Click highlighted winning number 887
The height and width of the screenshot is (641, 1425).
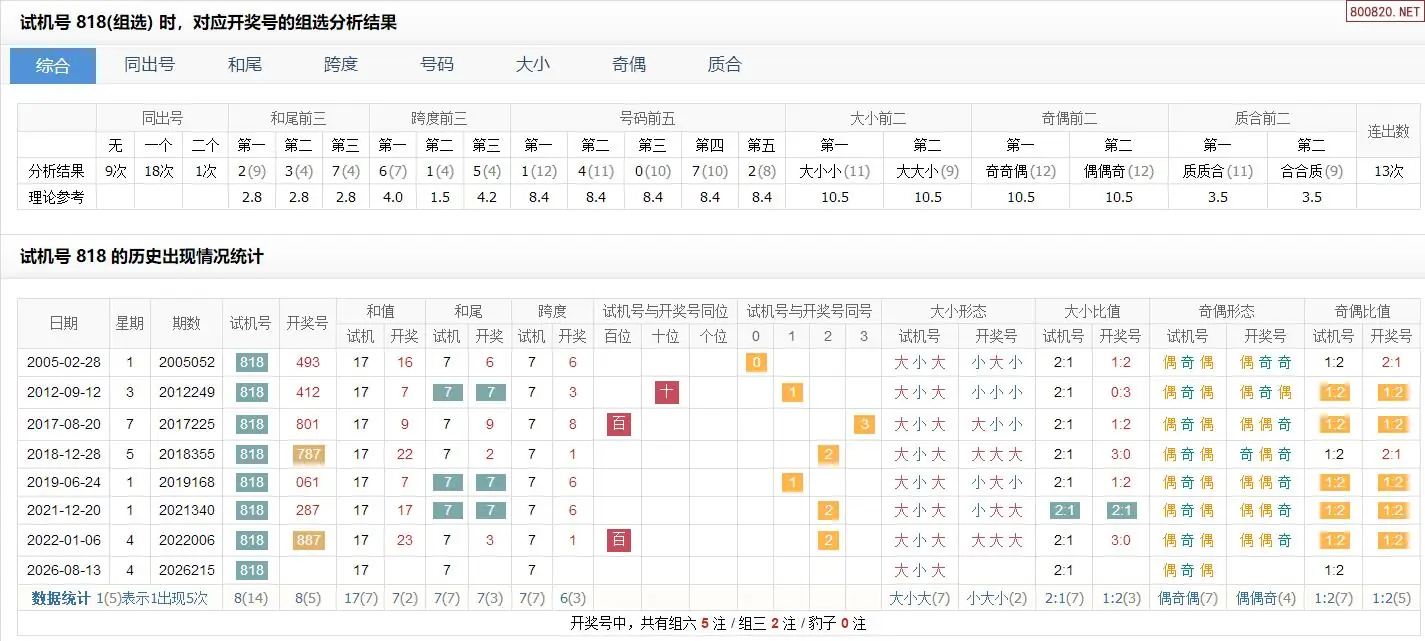pyautogui.click(x=308, y=541)
